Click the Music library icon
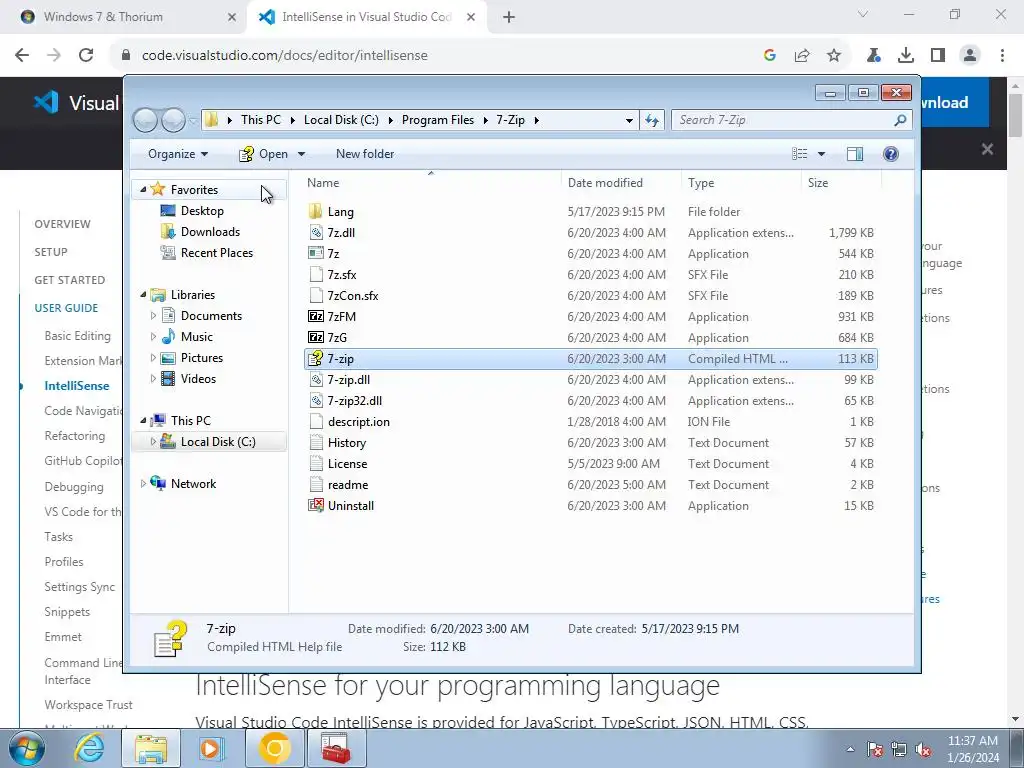This screenshot has width=1024, height=768. pyautogui.click(x=168, y=337)
